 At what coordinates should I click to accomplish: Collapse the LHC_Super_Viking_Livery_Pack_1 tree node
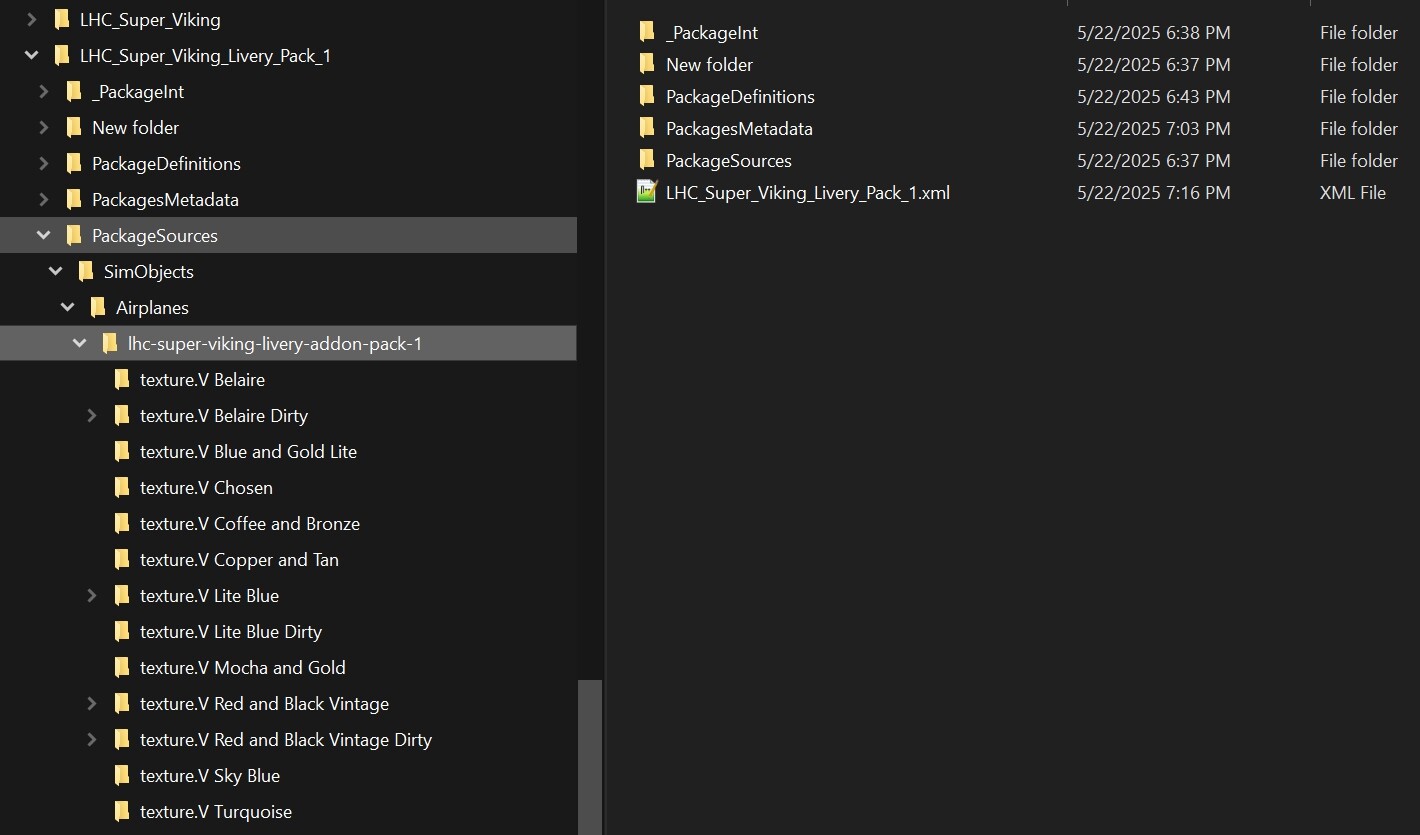(x=32, y=55)
